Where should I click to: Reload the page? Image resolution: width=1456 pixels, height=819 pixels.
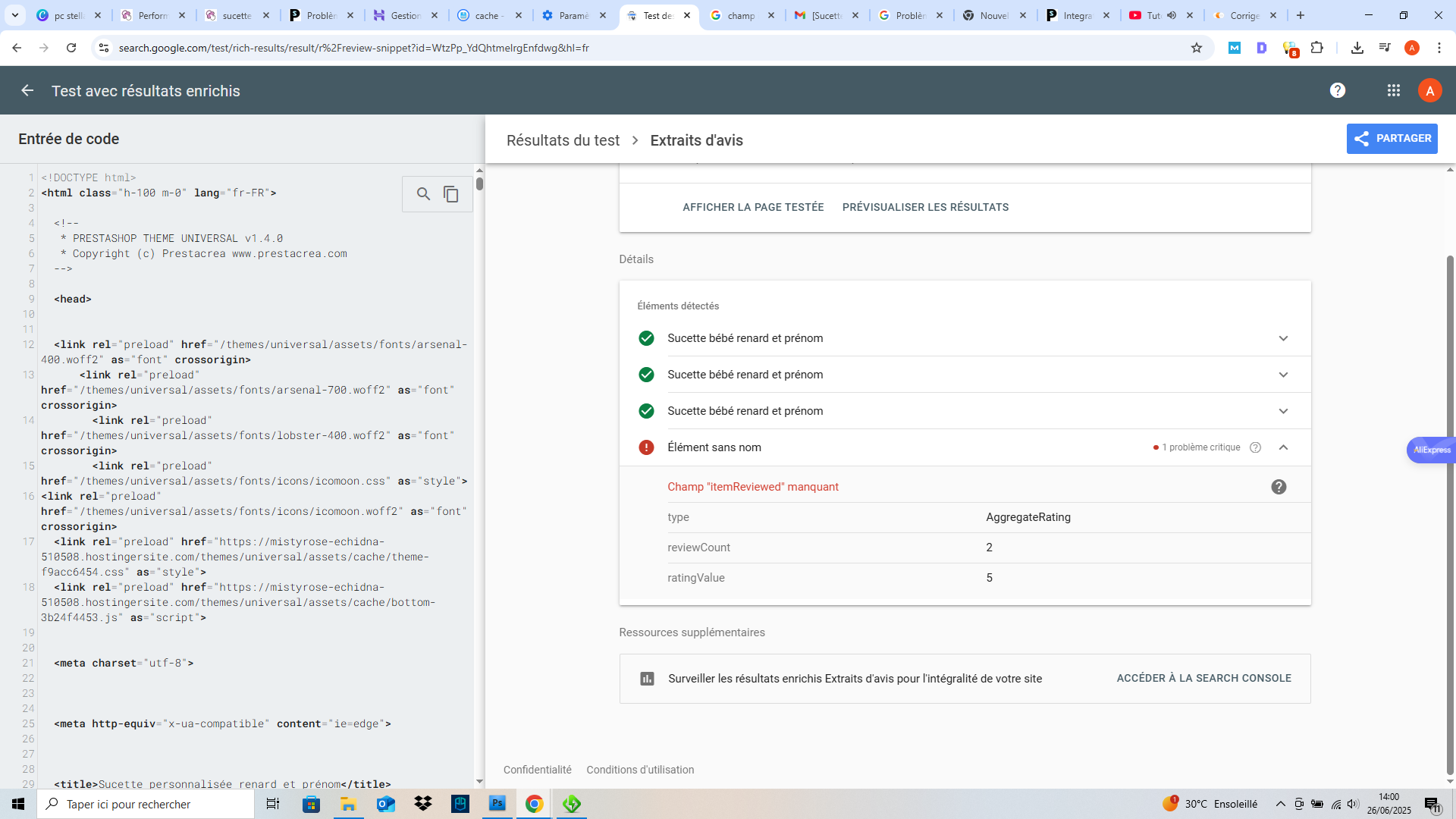click(x=71, y=48)
